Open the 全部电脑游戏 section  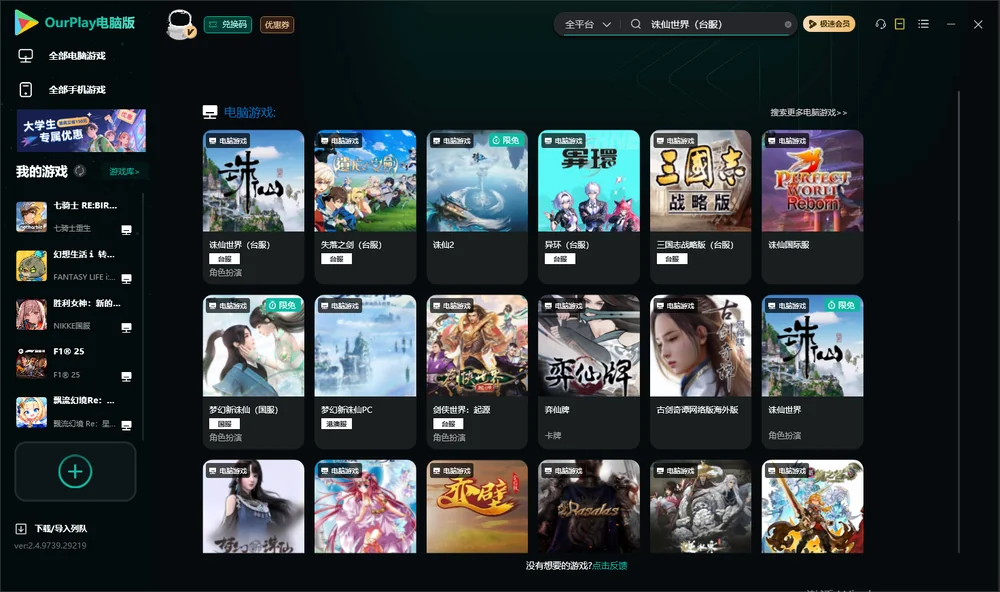[62, 56]
